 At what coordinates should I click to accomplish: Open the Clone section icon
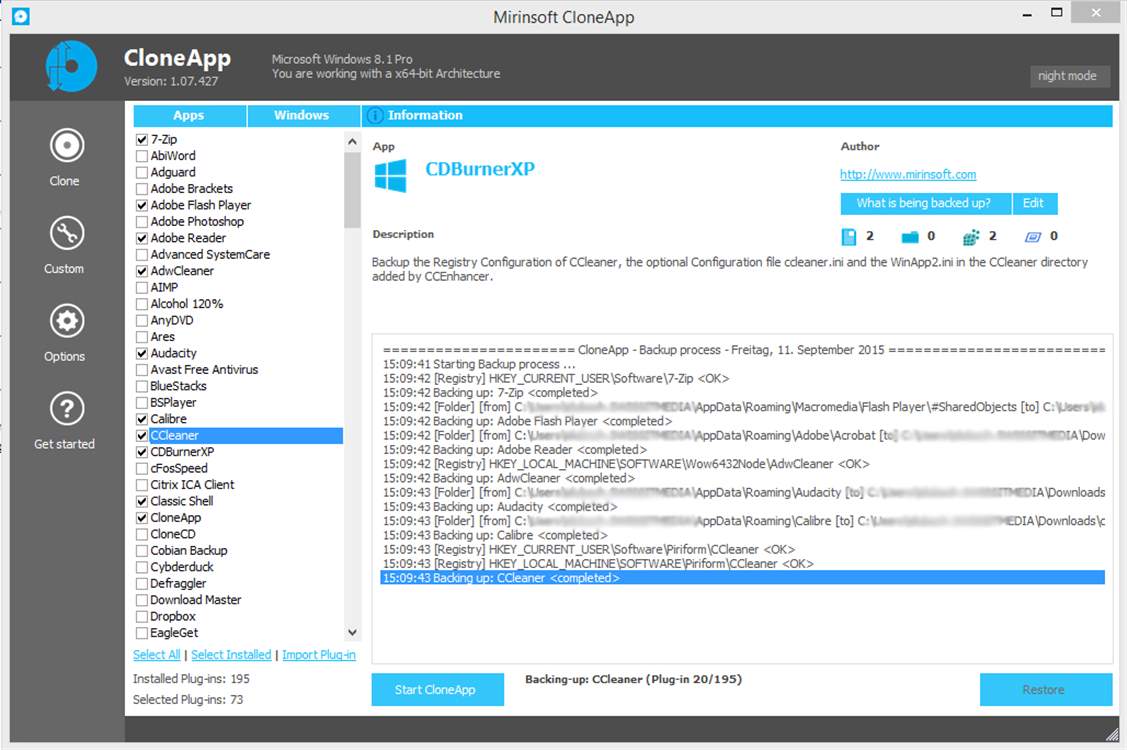66,146
